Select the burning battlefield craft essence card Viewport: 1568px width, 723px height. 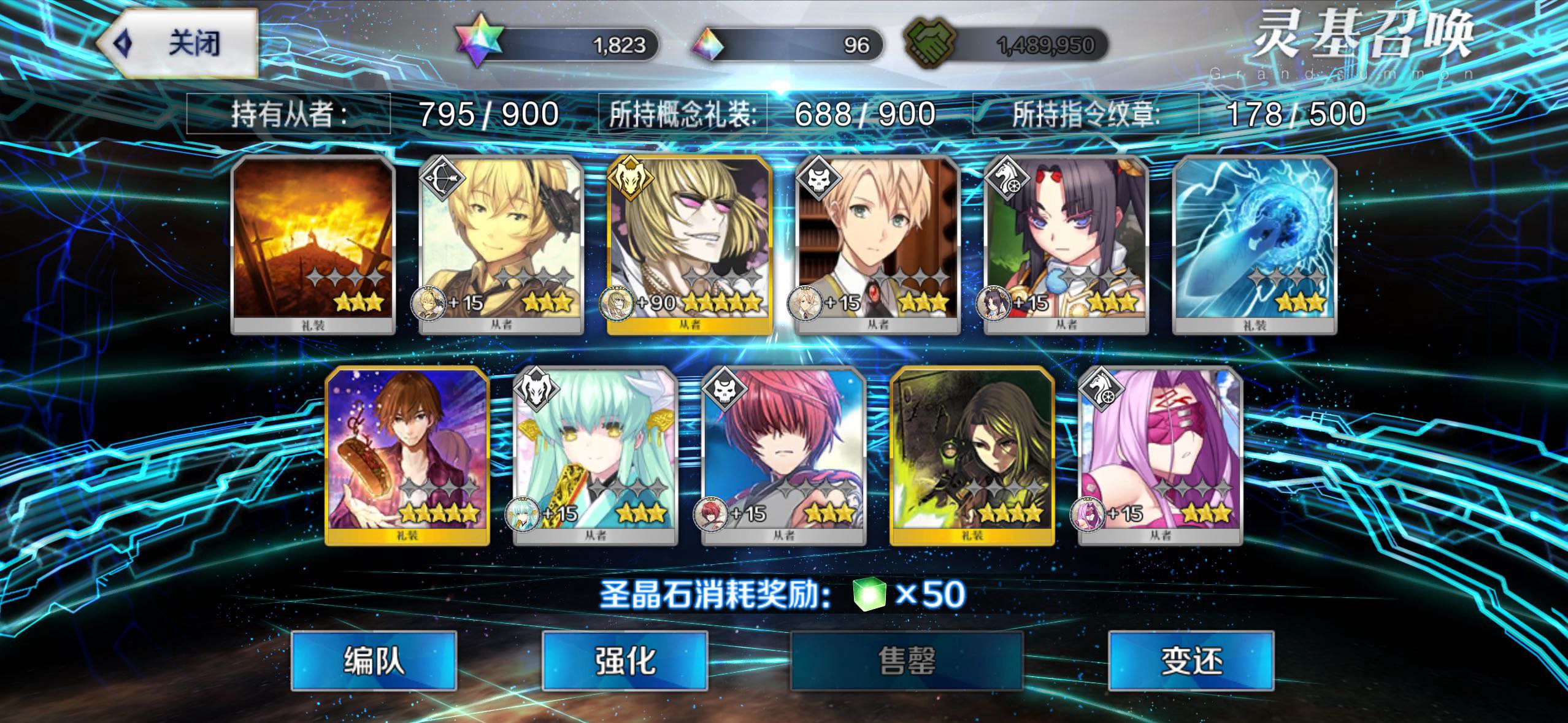[313, 245]
